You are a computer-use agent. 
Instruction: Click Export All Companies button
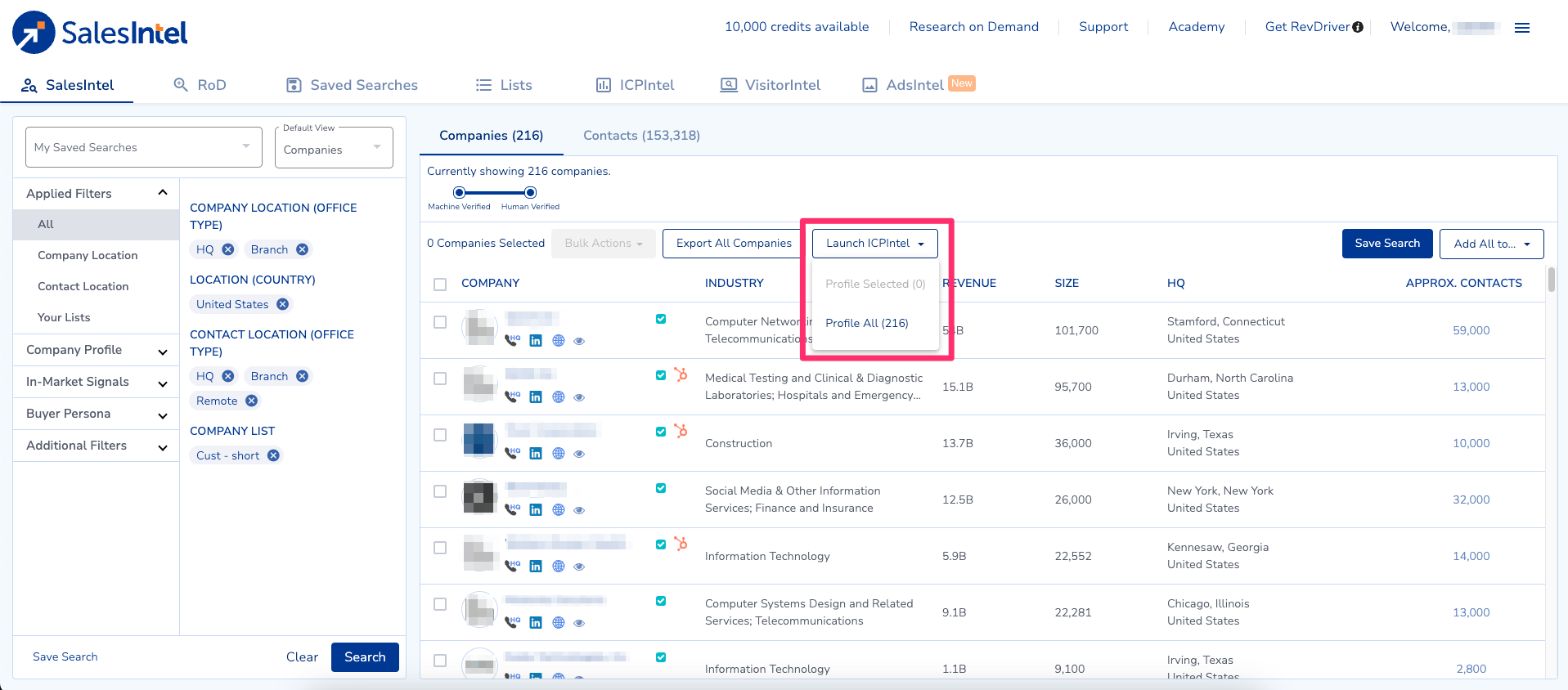coord(734,244)
